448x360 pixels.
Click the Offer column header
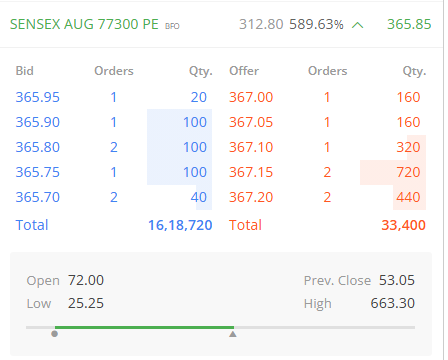[x=244, y=71]
